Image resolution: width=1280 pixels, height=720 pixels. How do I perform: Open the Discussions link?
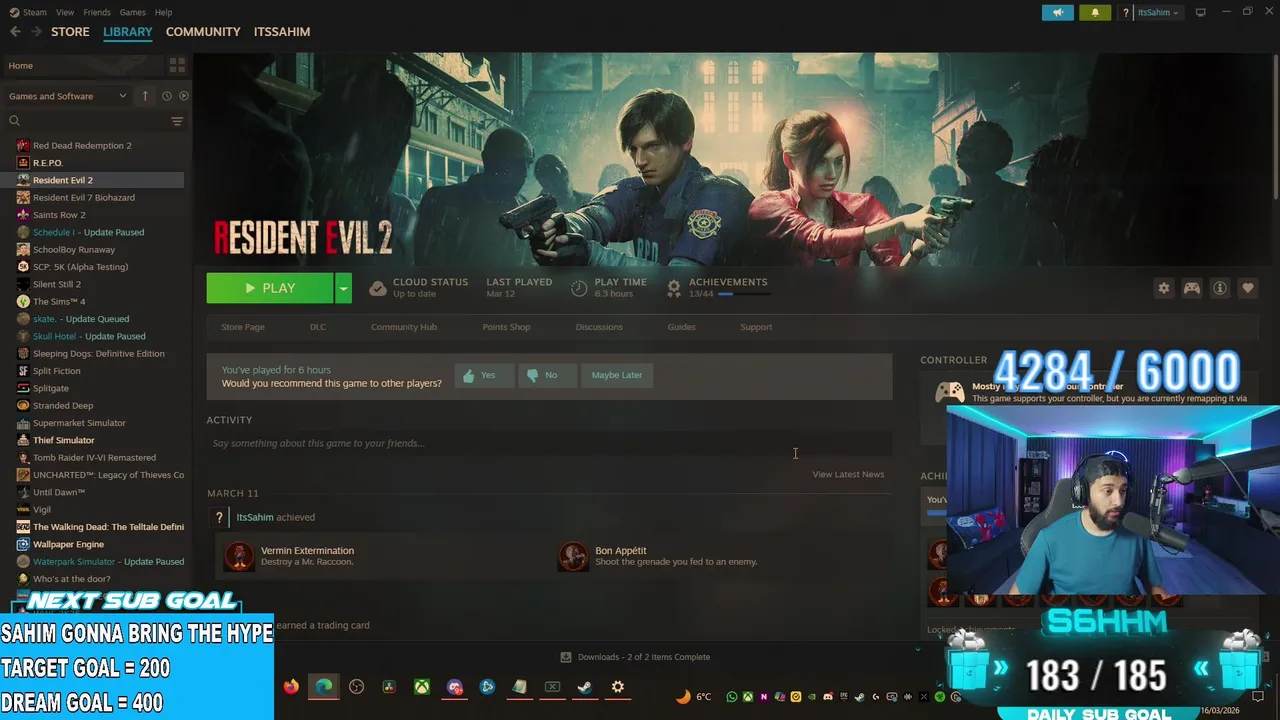(x=599, y=327)
